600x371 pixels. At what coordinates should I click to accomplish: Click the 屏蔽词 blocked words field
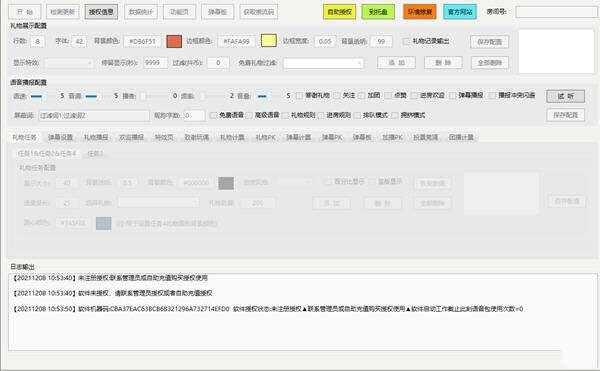(94, 116)
